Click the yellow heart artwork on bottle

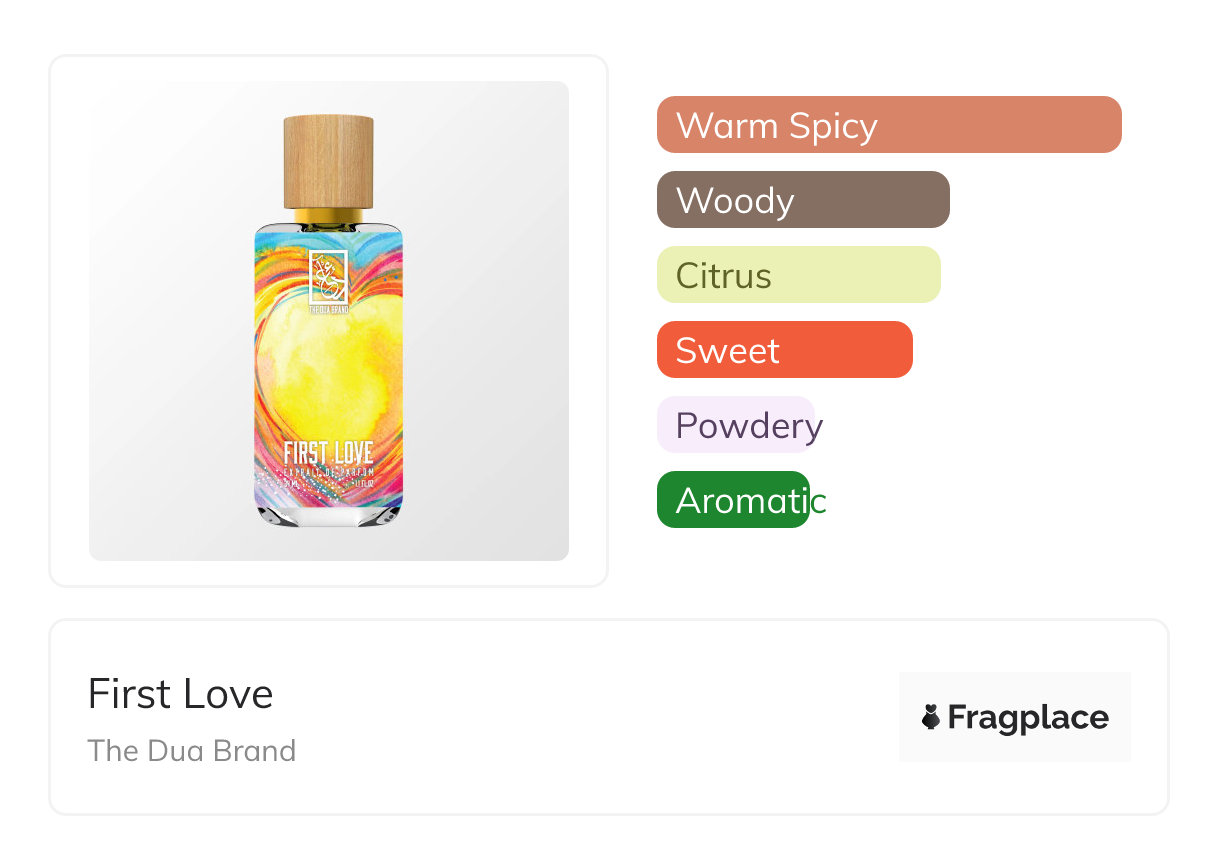click(328, 370)
